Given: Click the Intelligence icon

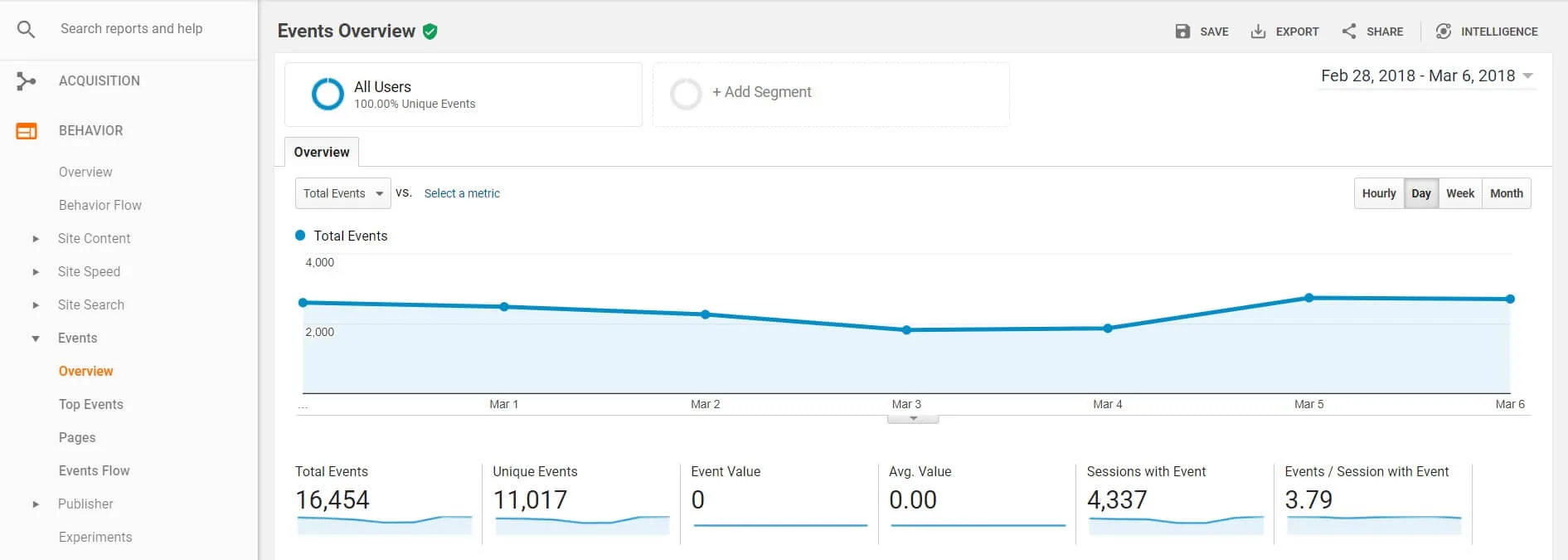Looking at the screenshot, I should click(1444, 32).
